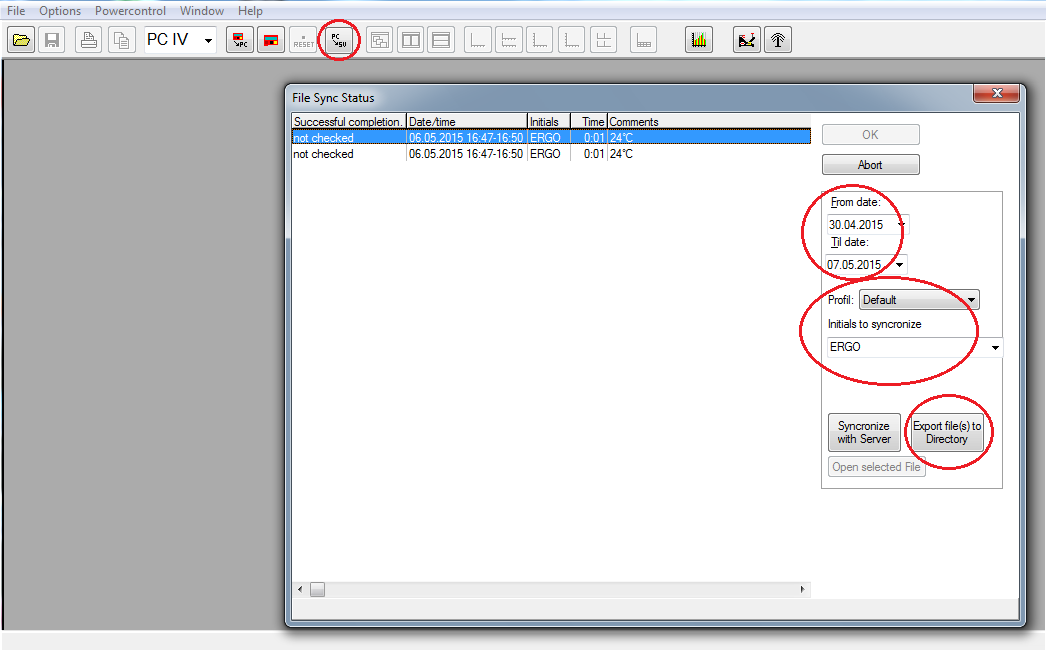Viewport: 1046px width, 652px height.
Task: Open the Window menu
Action: 202,11
